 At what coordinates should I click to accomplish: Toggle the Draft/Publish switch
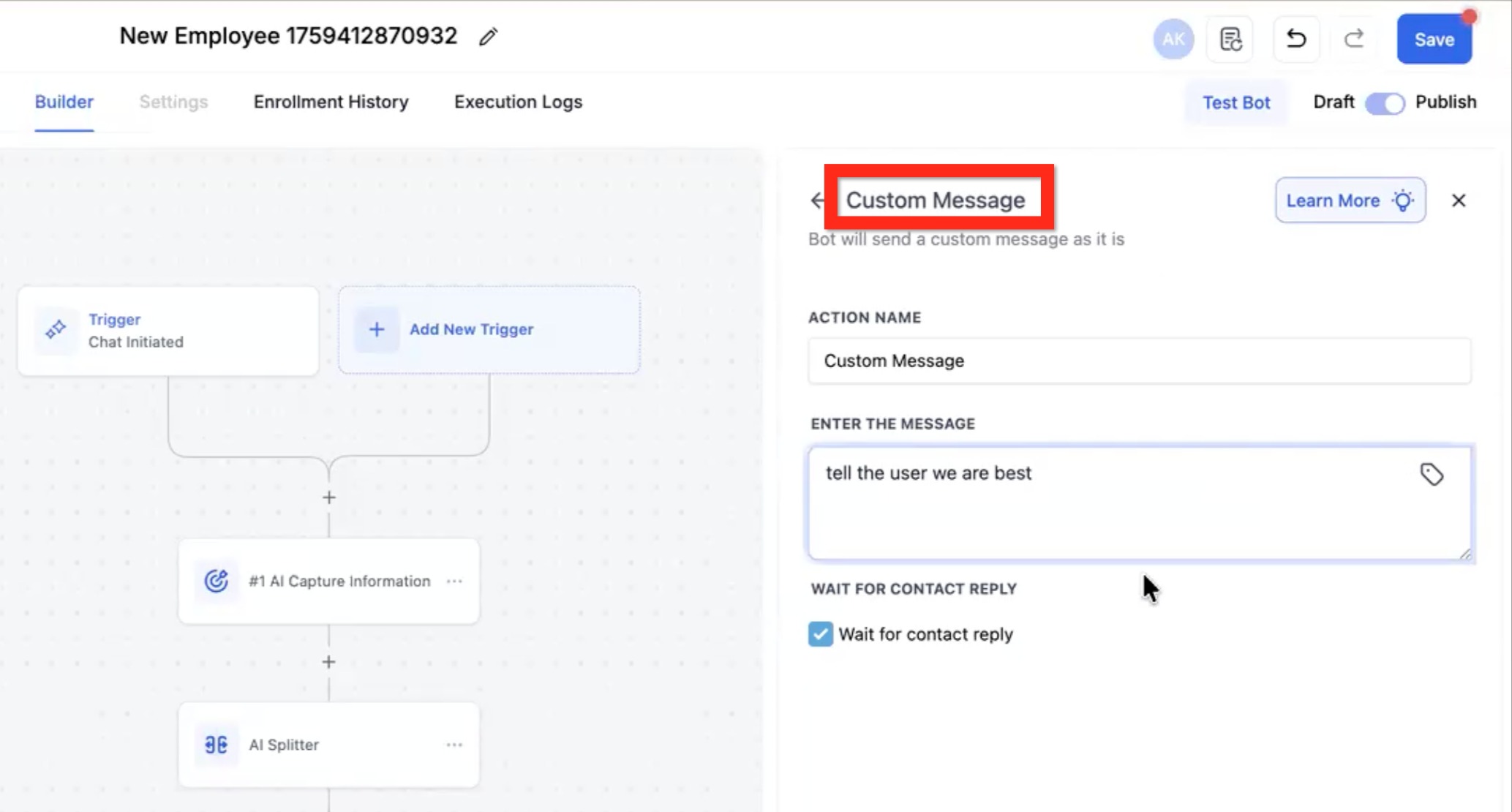click(1385, 103)
